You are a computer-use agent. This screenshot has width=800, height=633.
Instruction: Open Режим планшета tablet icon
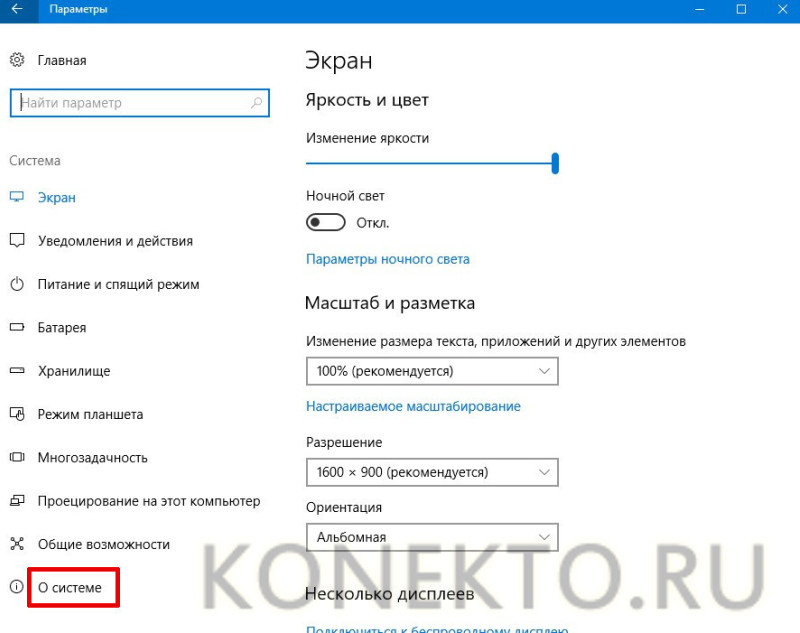click(17, 414)
